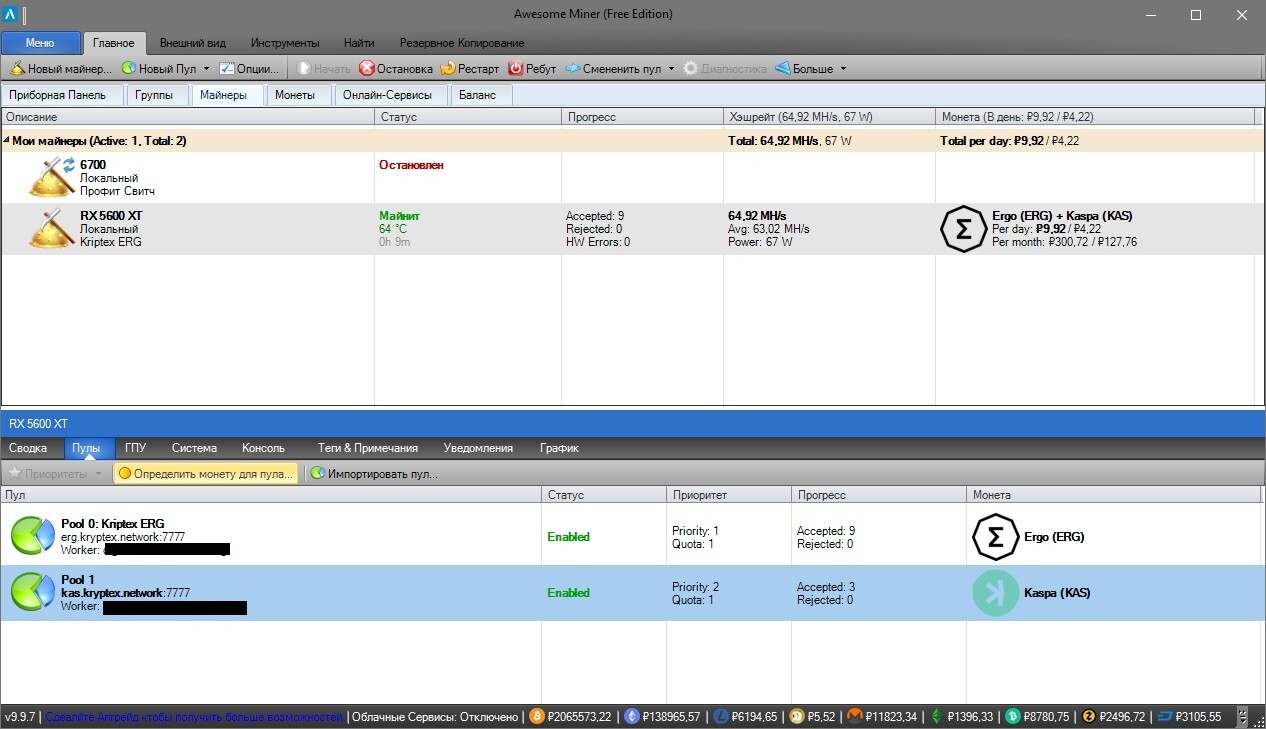The width and height of the screenshot is (1266, 729).
Task: Click the Больше toolbar button
Action: [x=804, y=69]
